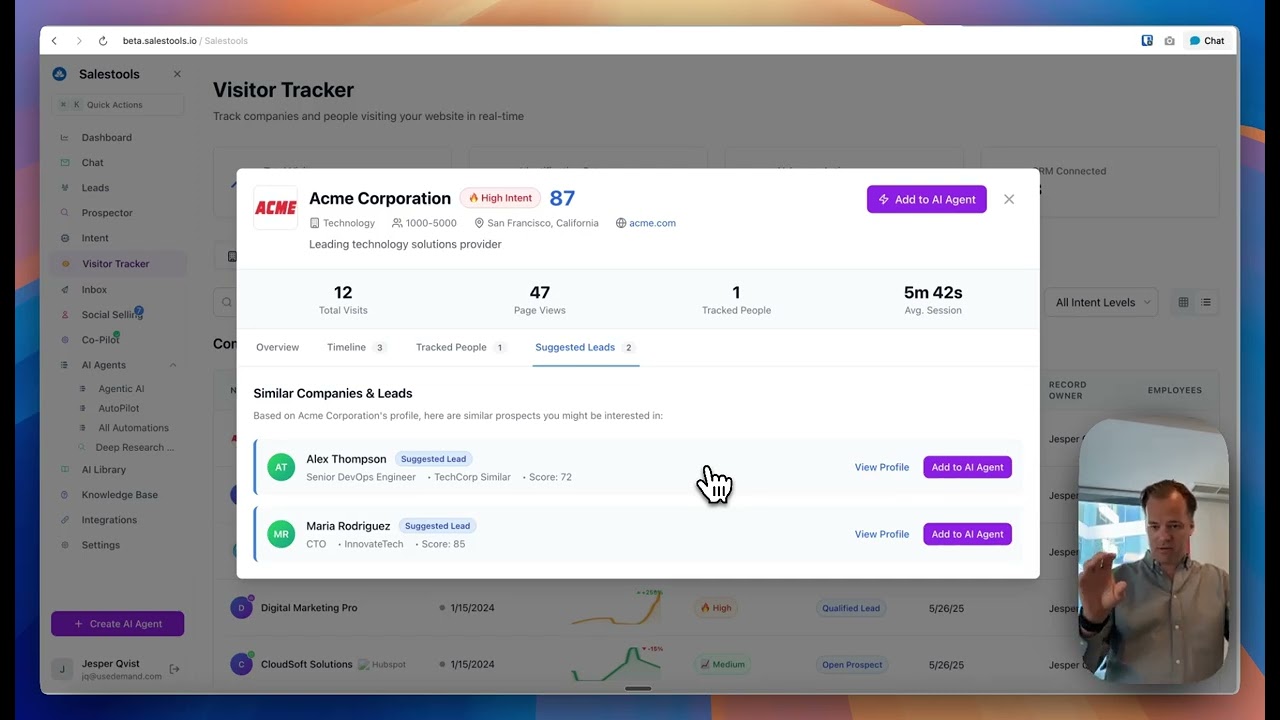View Profile for Alex Thompson
Viewport: 1280px width, 720px height.
tap(882, 467)
